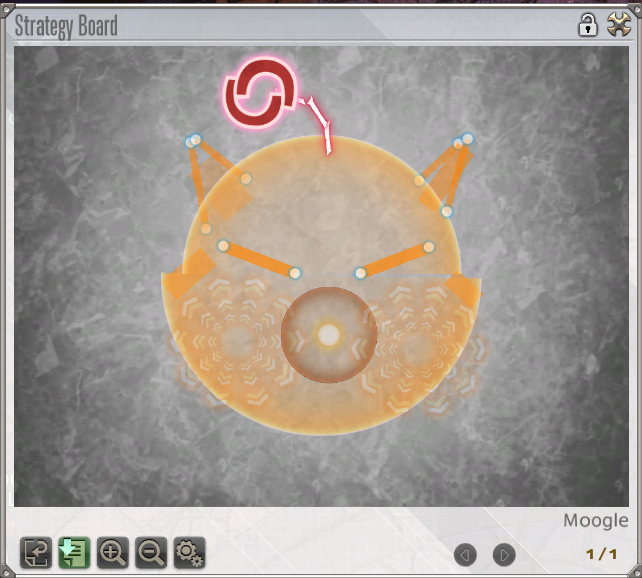
Task: Click the Strategy Board title text
Action: (x=66, y=26)
